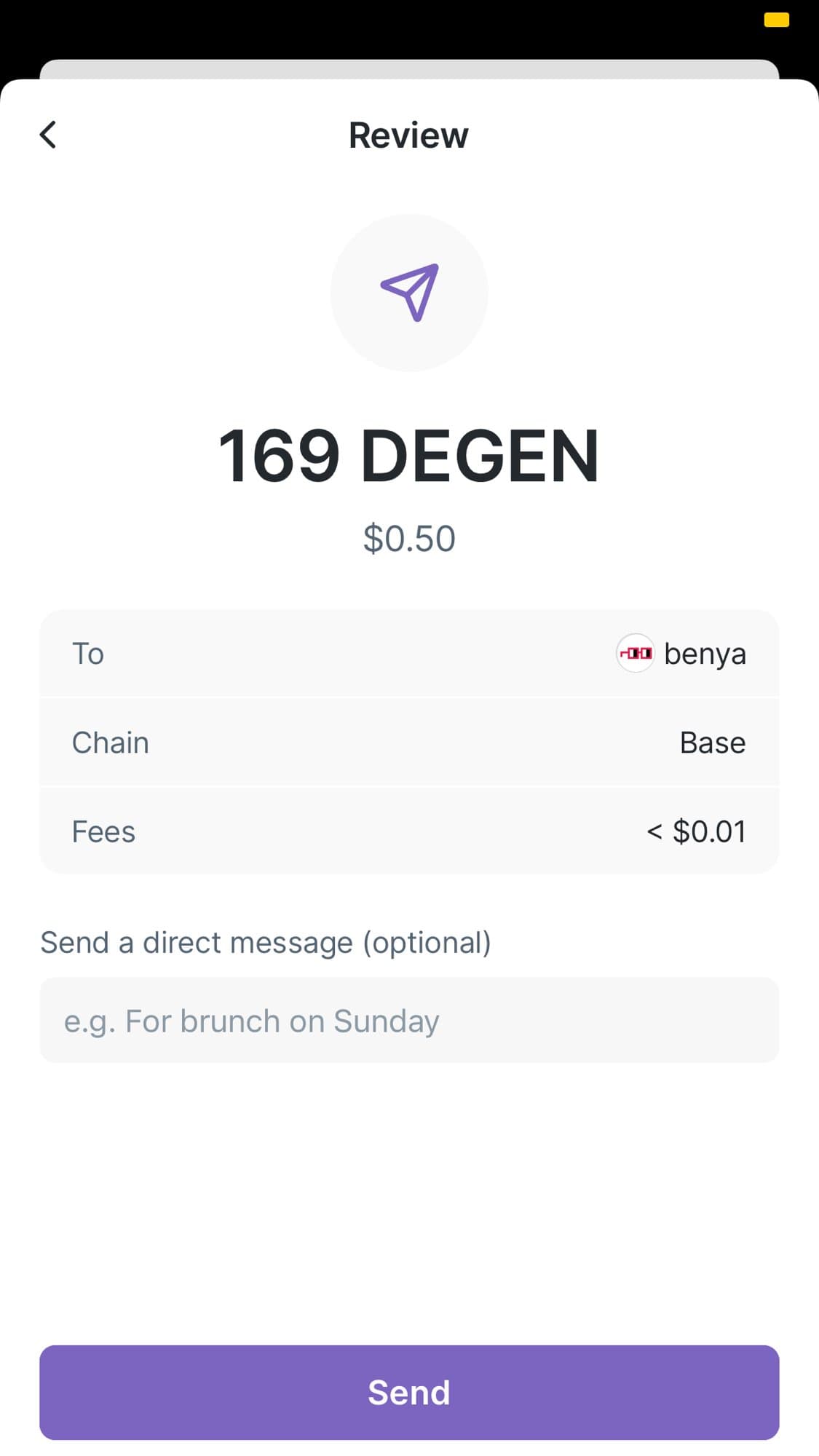Tap the "Chain" row label
The width and height of the screenshot is (819, 1456).
click(x=111, y=743)
